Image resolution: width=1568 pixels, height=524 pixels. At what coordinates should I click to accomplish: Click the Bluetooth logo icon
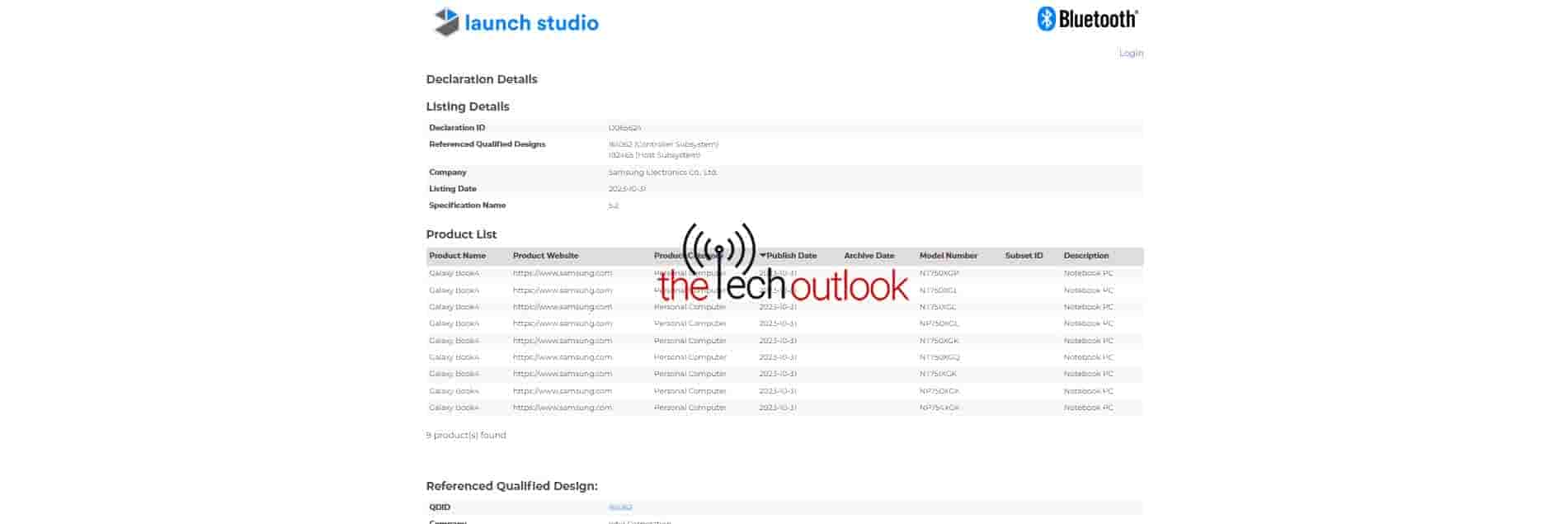[x=1046, y=19]
